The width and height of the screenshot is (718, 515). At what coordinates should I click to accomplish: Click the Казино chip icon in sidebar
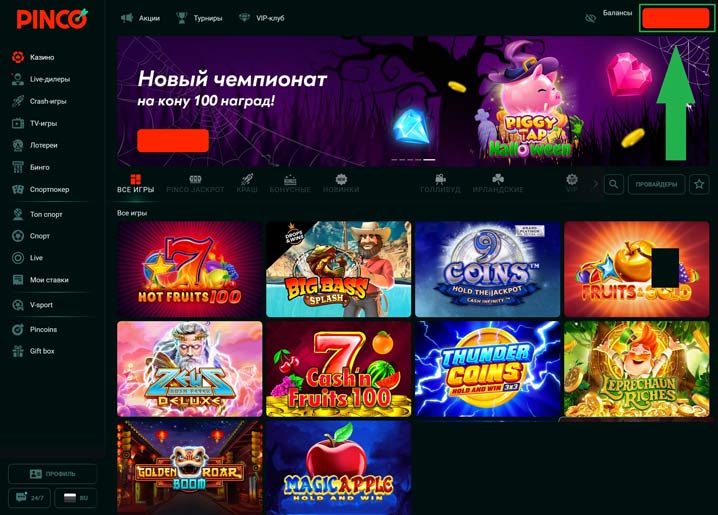(x=18, y=57)
